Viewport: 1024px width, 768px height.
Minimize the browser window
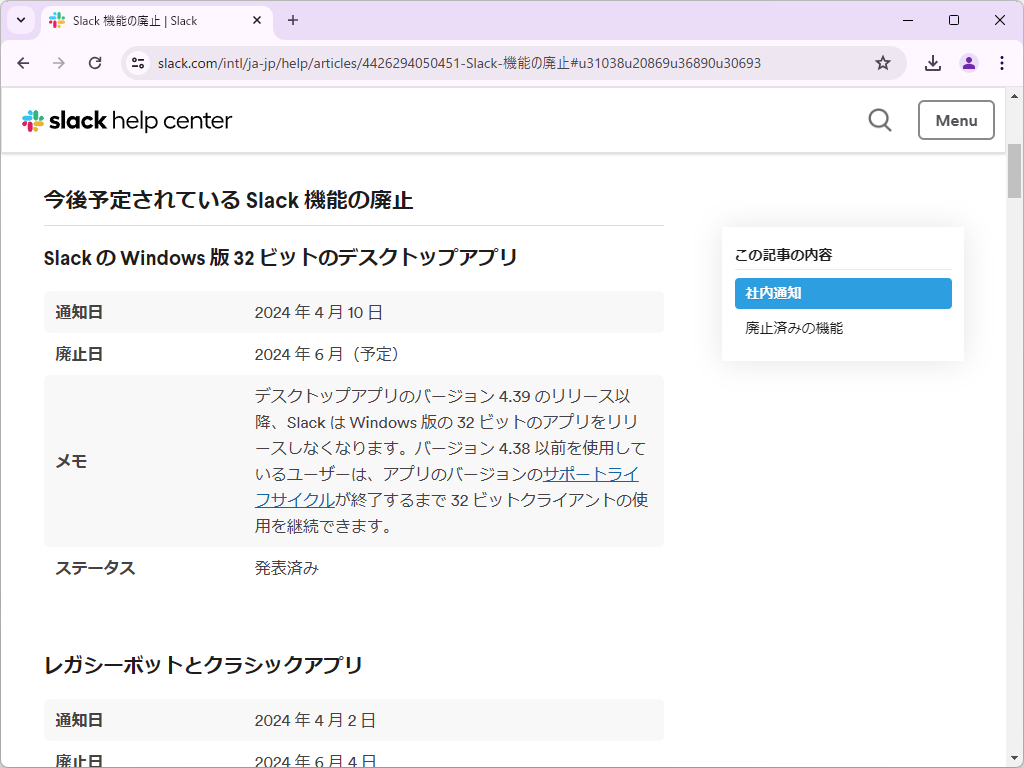908,20
